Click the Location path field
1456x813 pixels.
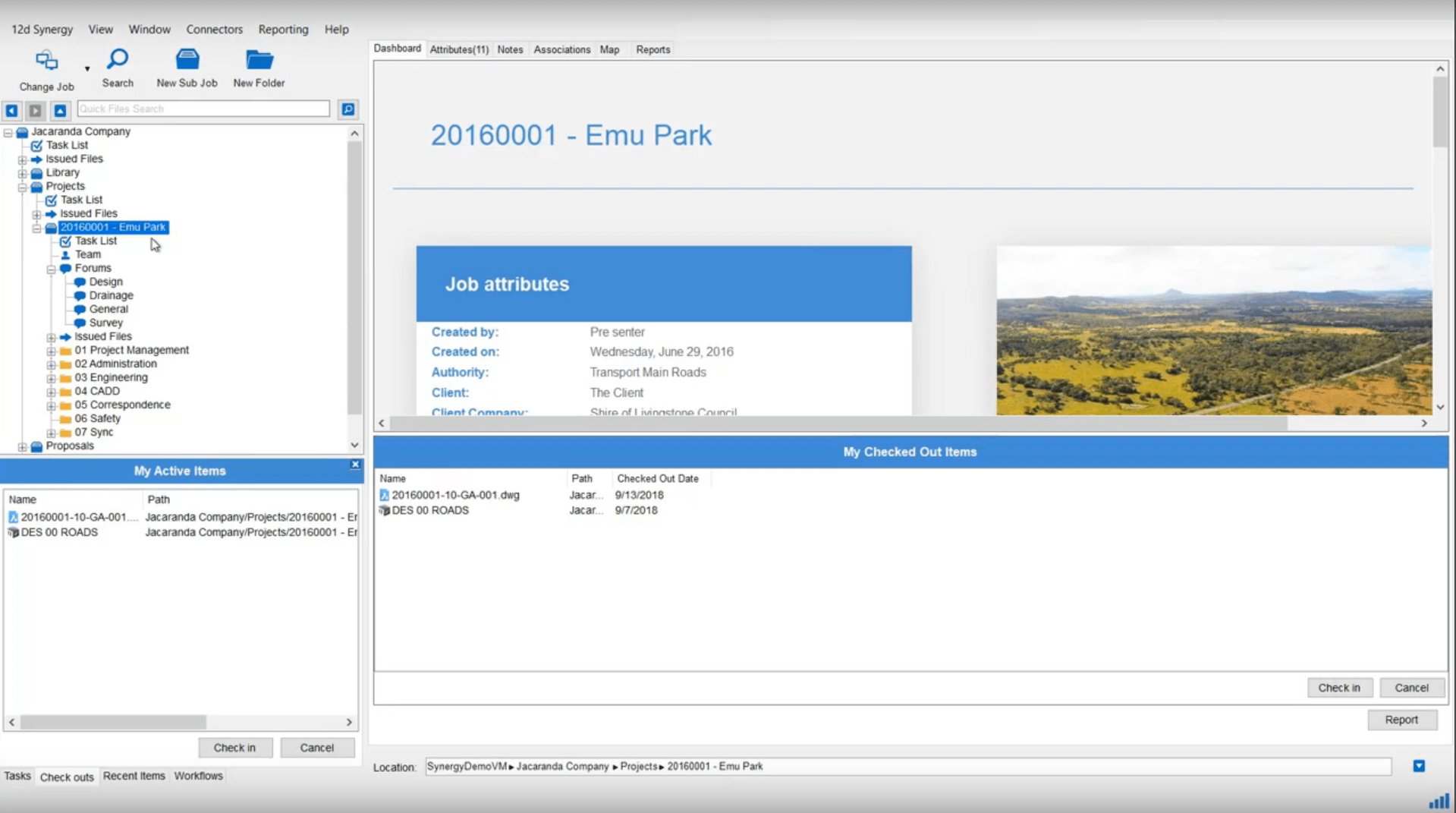[908, 767]
